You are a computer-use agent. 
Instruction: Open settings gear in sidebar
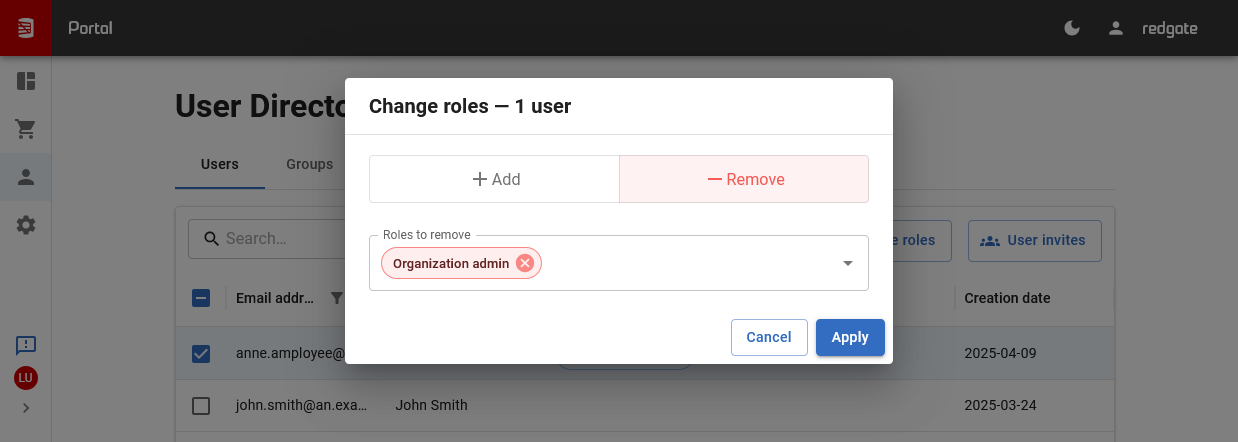(x=26, y=226)
